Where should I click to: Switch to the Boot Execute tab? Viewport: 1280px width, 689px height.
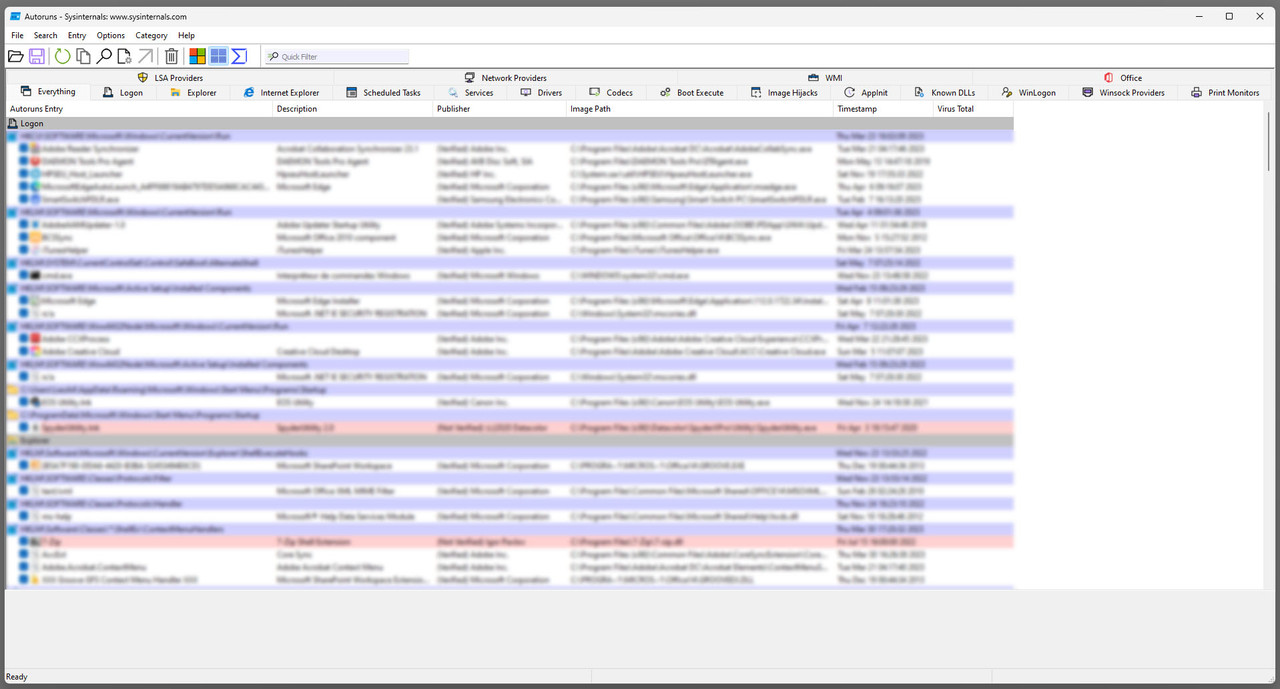coord(692,93)
